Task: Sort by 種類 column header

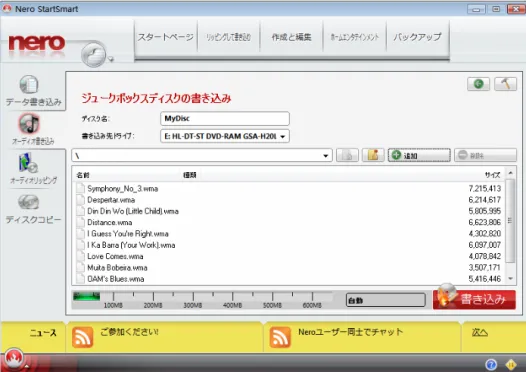Action: coord(190,175)
